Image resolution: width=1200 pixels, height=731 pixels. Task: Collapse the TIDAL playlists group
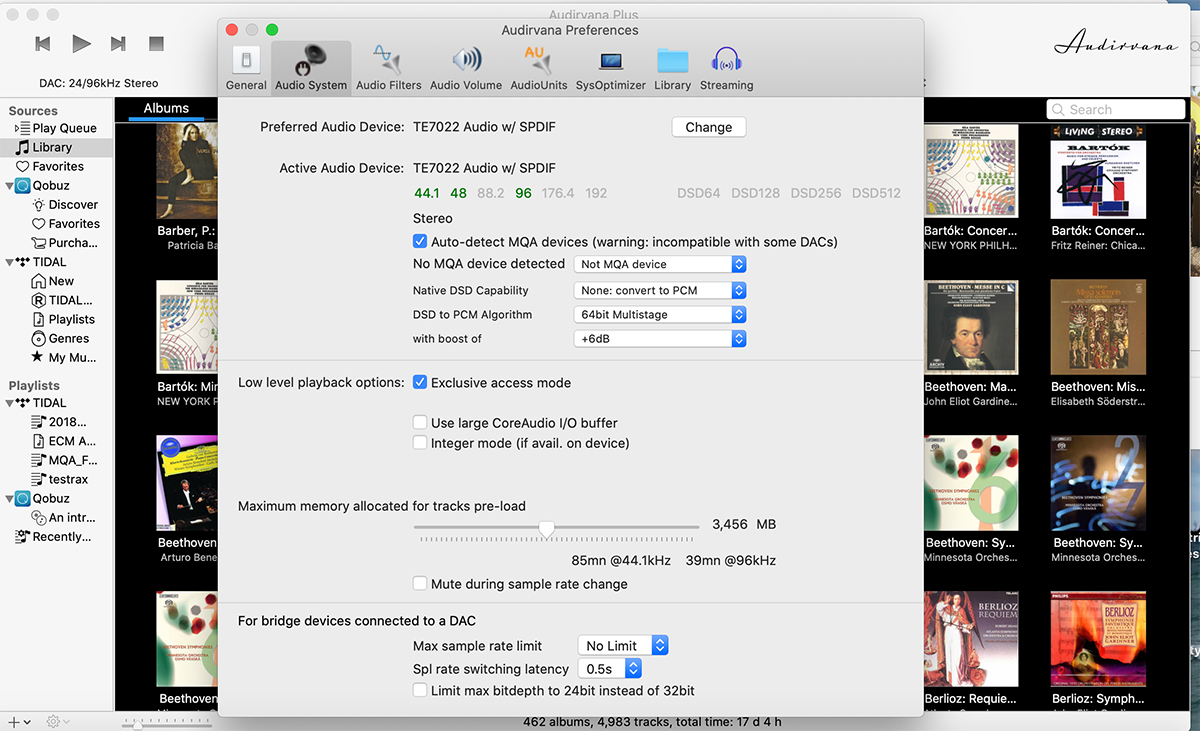tap(9, 403)
